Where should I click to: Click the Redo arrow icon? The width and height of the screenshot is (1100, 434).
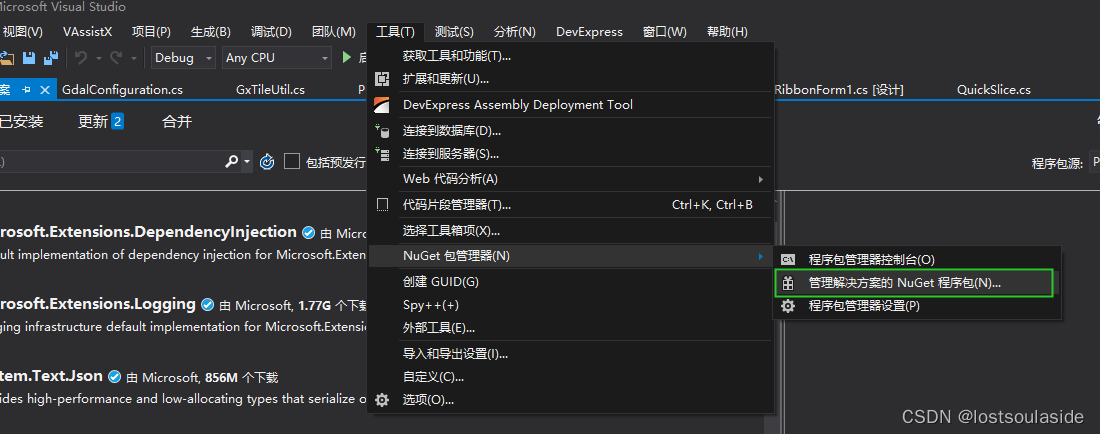point(116,57)
